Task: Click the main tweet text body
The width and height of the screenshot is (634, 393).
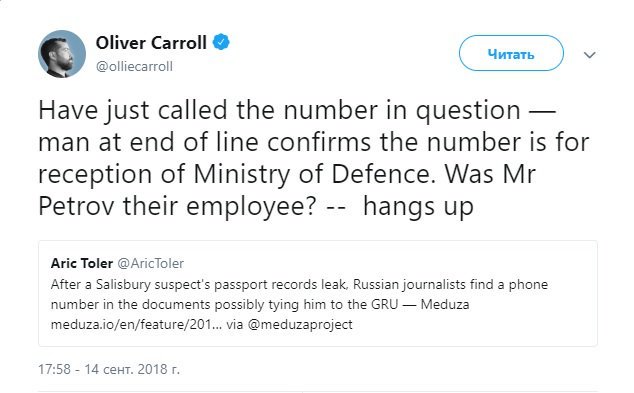Action: tap(314, 158)
